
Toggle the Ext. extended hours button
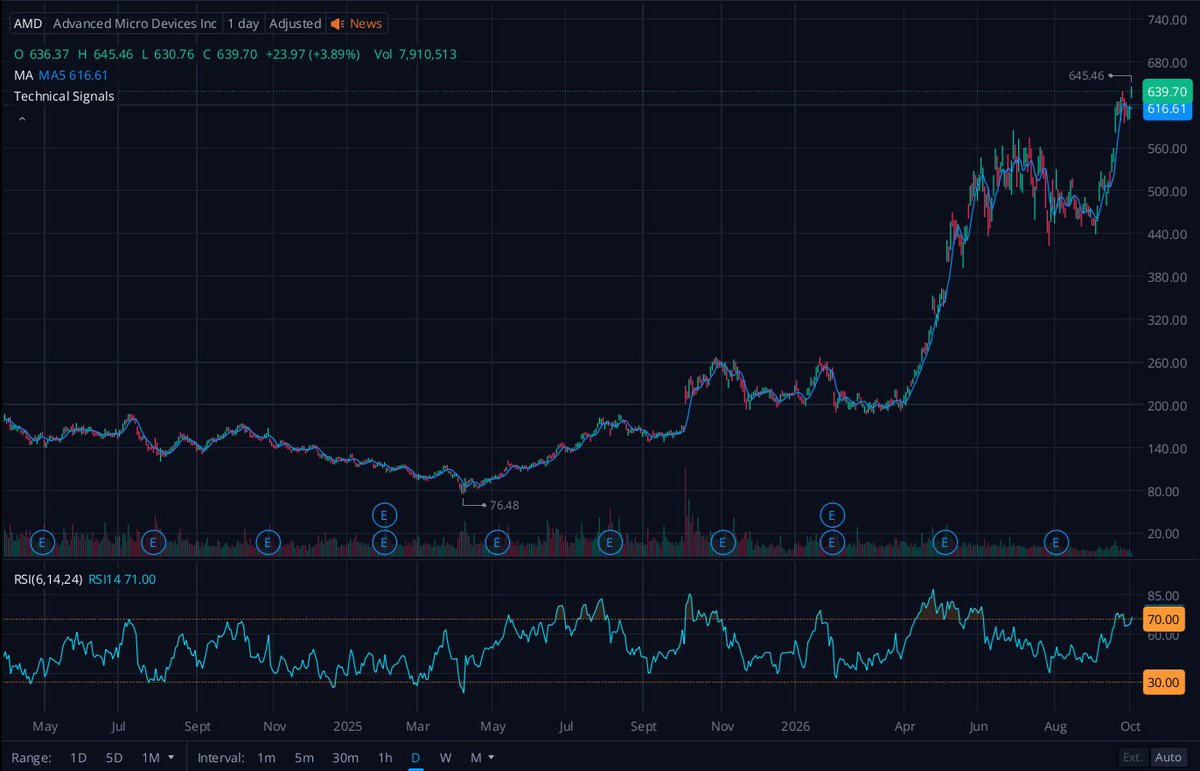click(x=1132, y=758)
